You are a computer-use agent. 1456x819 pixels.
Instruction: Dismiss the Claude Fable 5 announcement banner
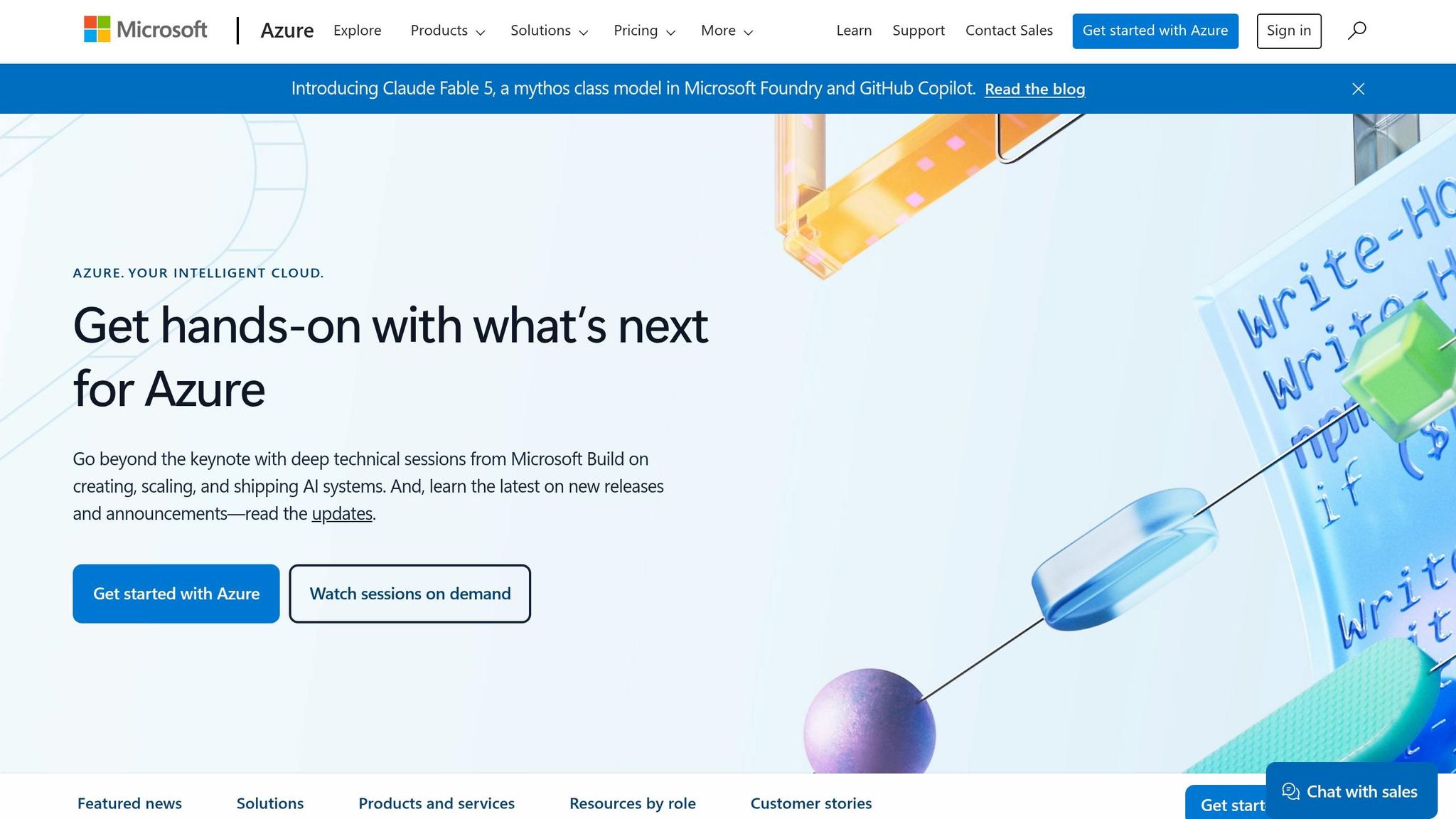coord(1358,89)
